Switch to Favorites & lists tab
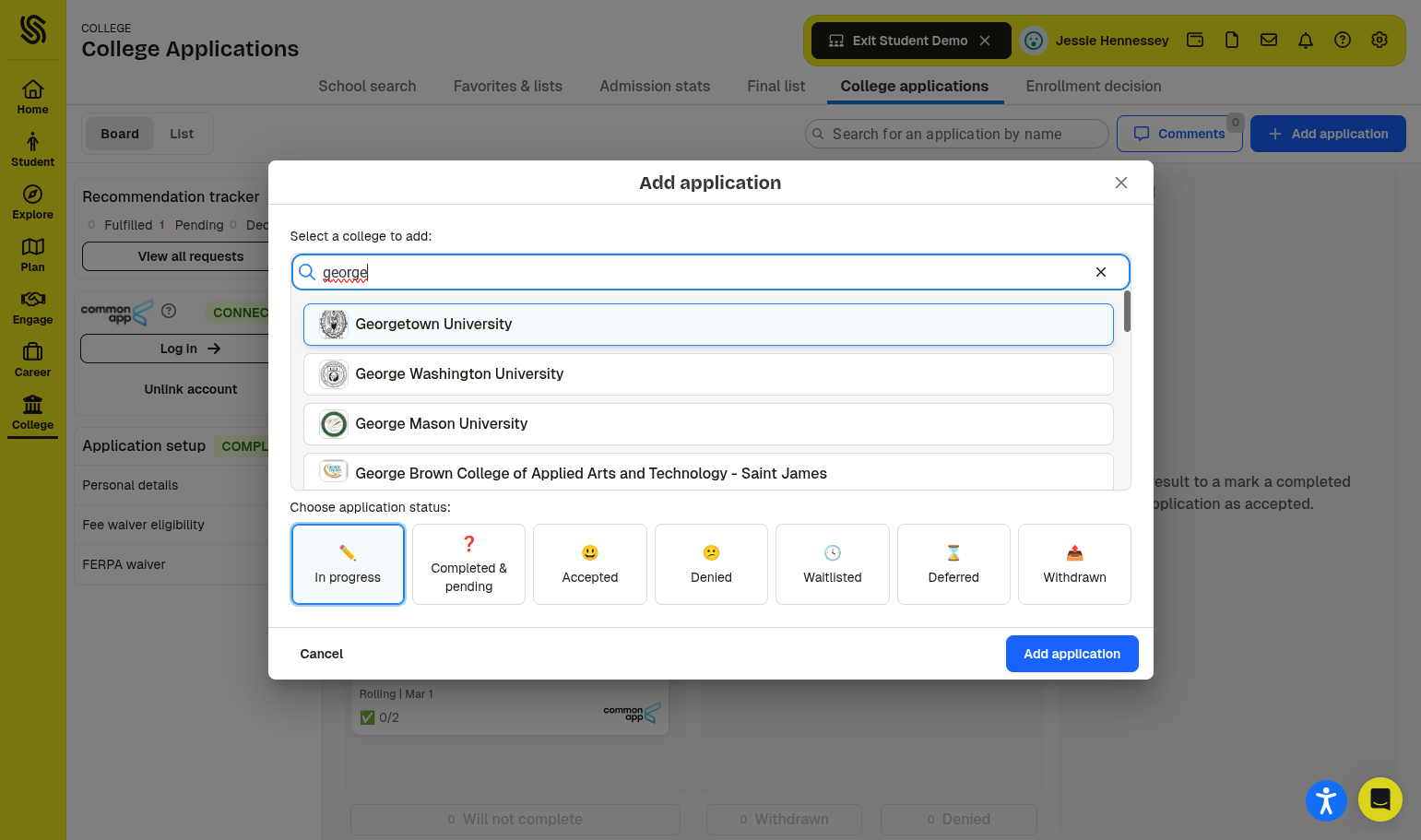 coord(508,86)
